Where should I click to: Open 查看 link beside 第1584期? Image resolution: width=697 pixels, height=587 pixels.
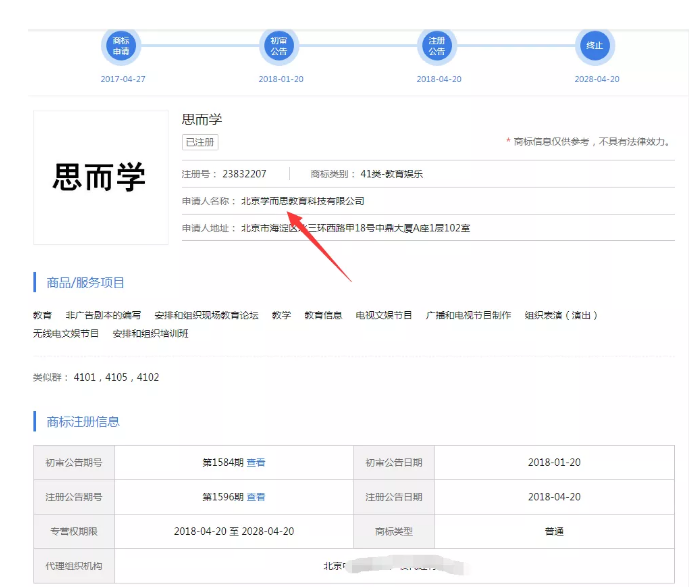[256, 463]
